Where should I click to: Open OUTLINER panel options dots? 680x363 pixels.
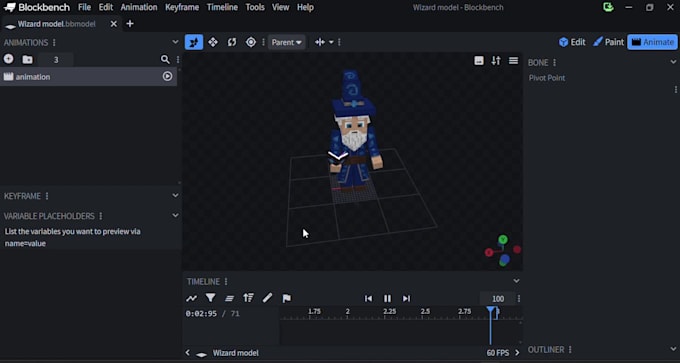[x=570, y=350]
